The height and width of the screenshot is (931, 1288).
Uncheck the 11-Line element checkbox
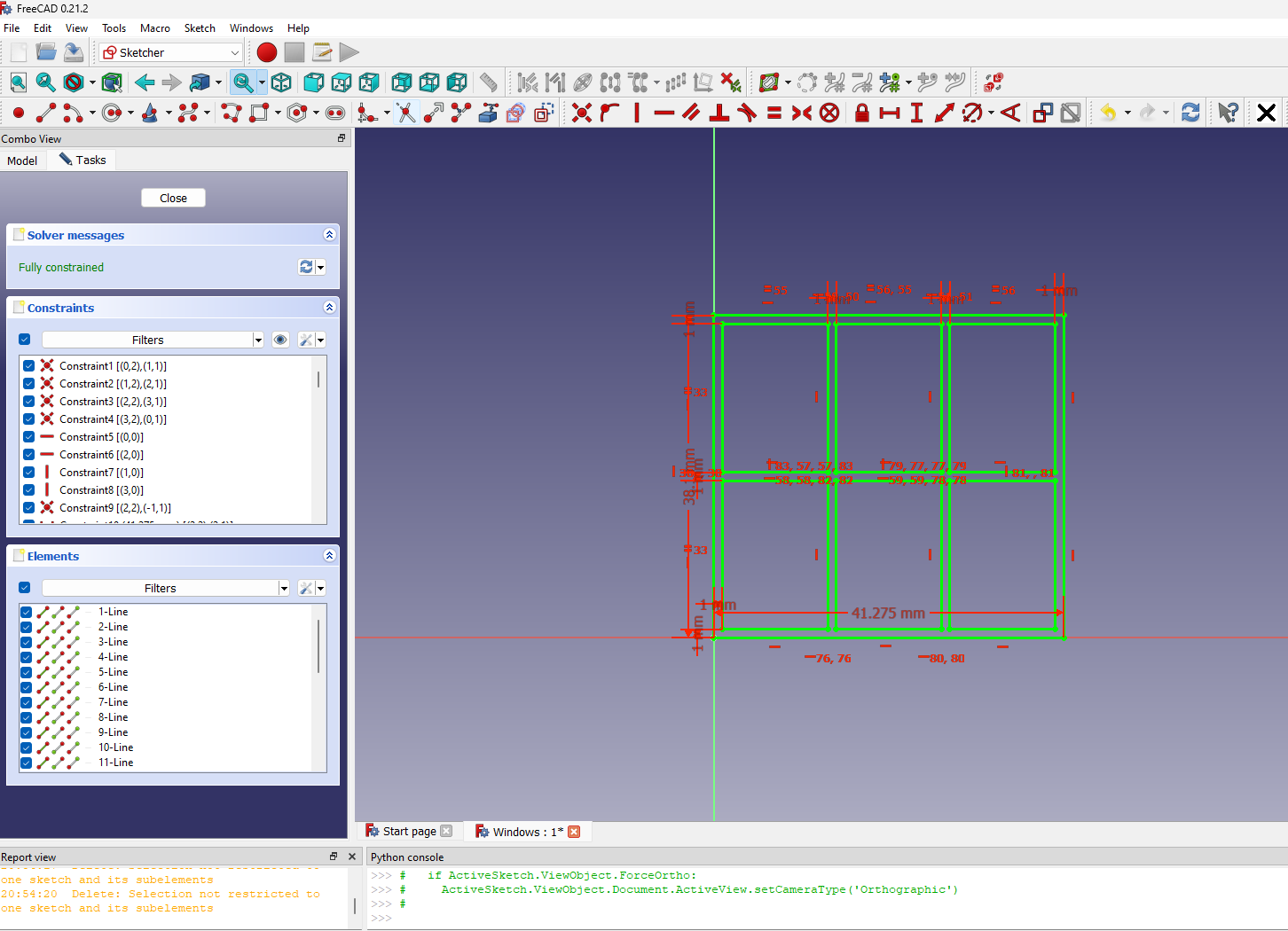(26, 763)
